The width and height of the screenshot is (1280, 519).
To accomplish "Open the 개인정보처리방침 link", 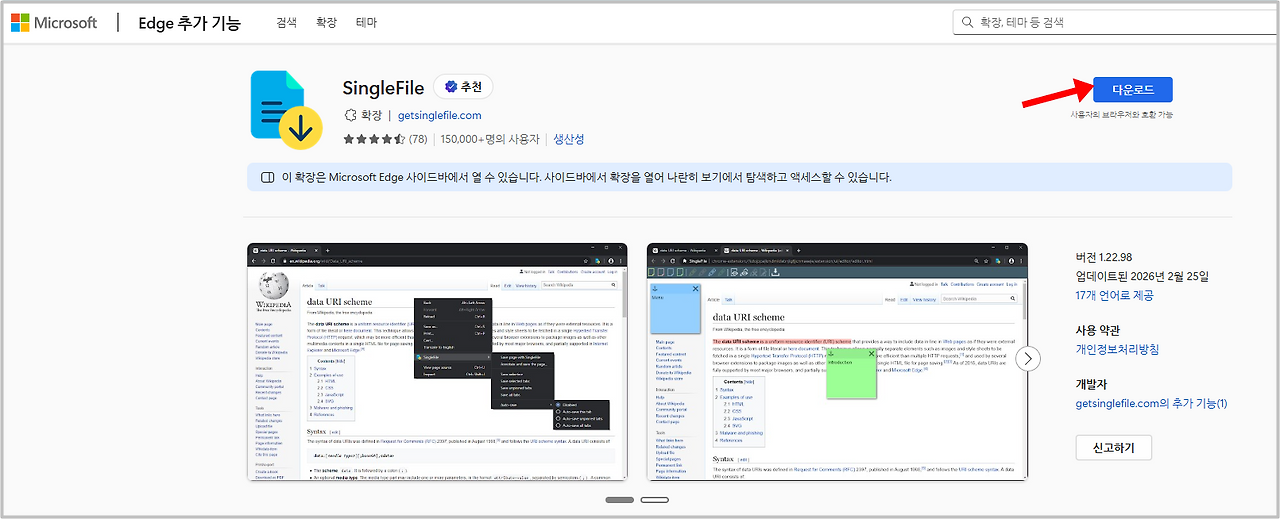I will 1118,349.
